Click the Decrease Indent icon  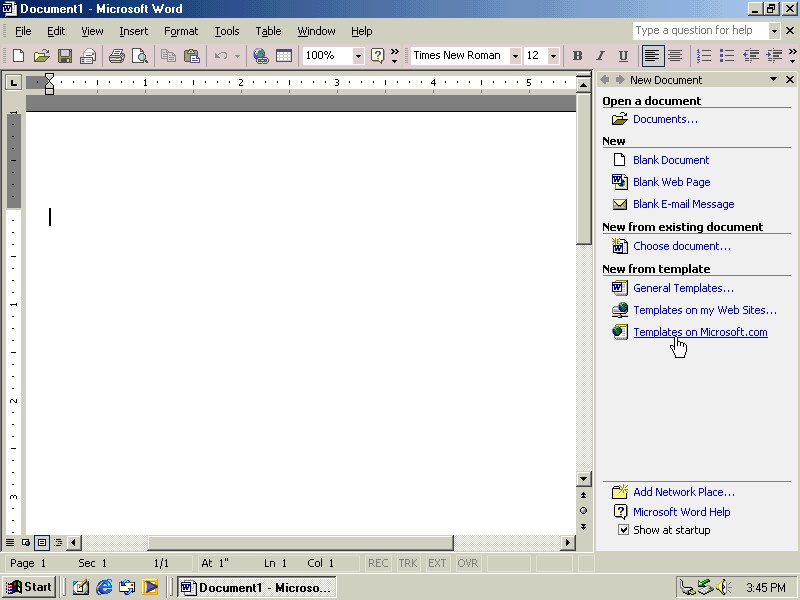coord(751,56)
